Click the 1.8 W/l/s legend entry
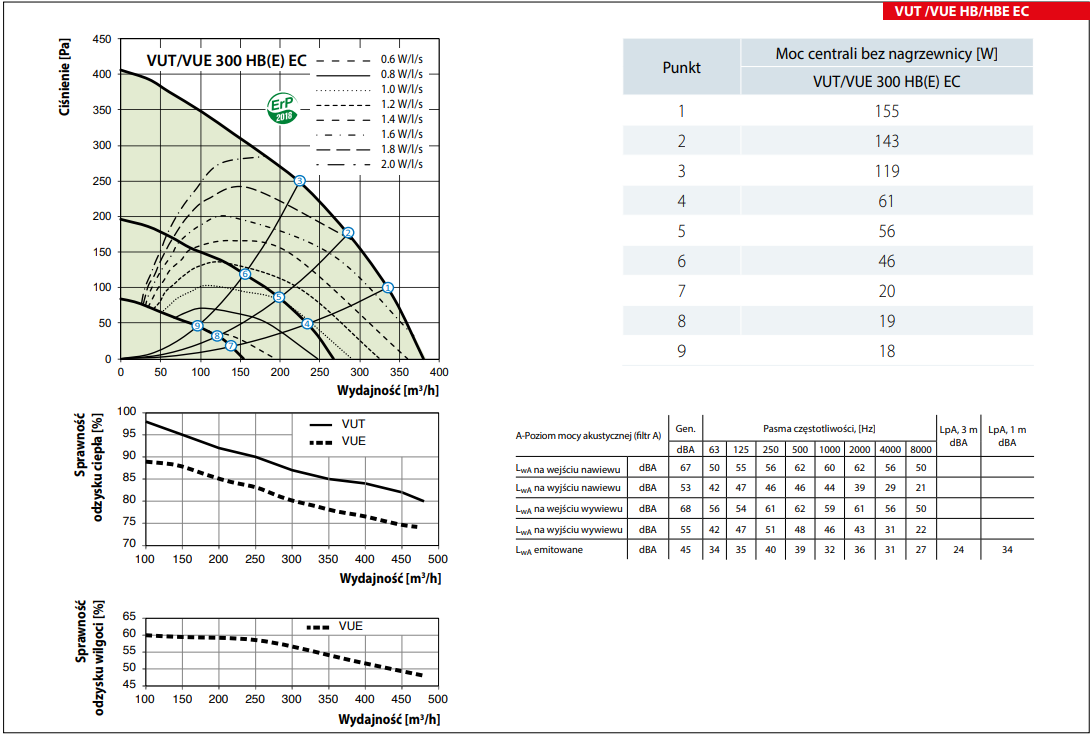Screen dimensions: 1090x734 [x=369, y=149]
